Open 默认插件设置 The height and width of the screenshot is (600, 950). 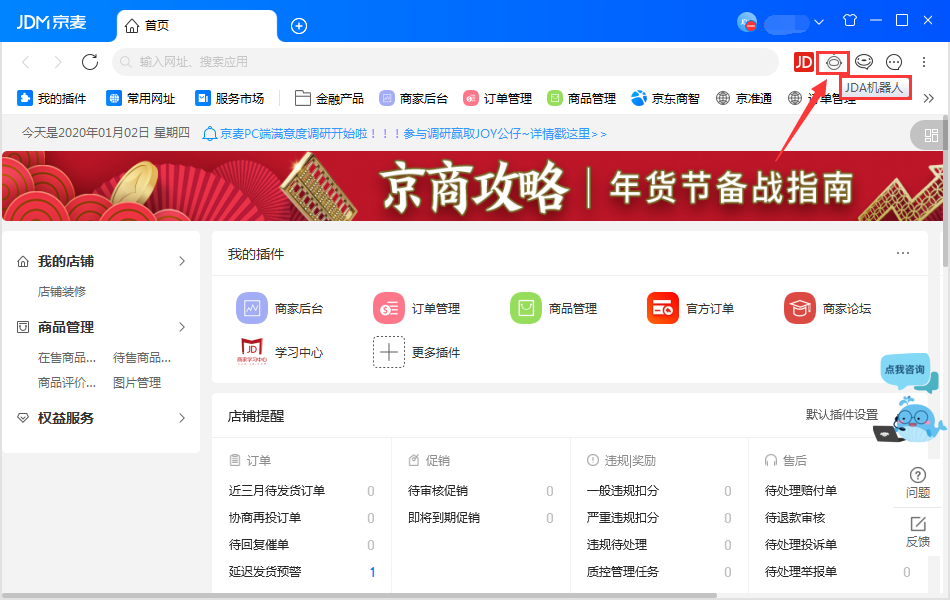(842, 415)
